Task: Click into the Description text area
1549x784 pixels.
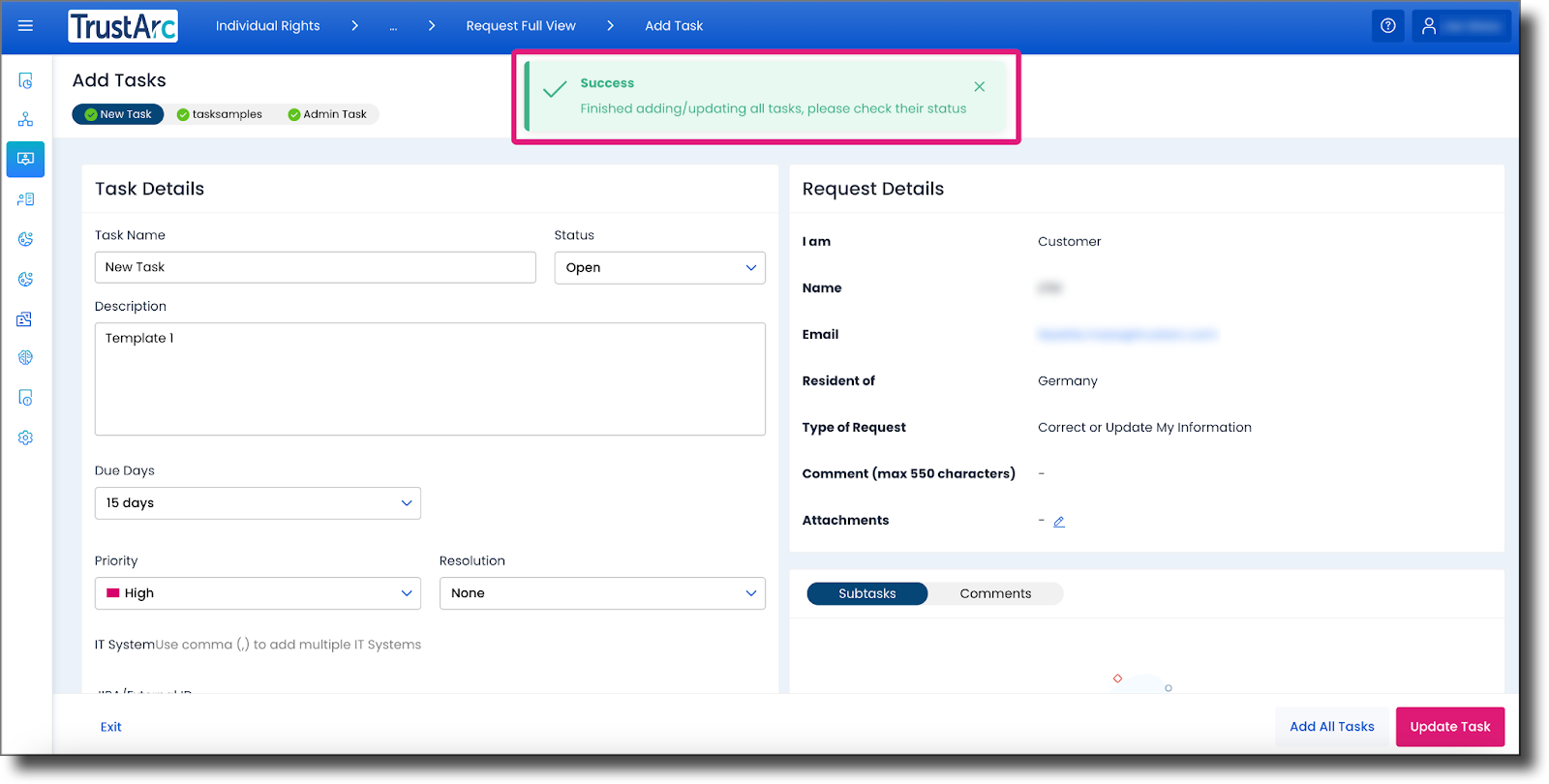Action: click(x=430, y=378)
